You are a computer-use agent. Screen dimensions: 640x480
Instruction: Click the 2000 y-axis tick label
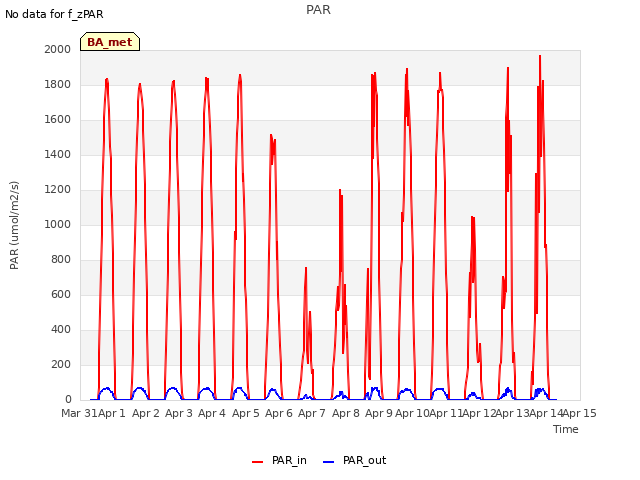click(58, 49)
